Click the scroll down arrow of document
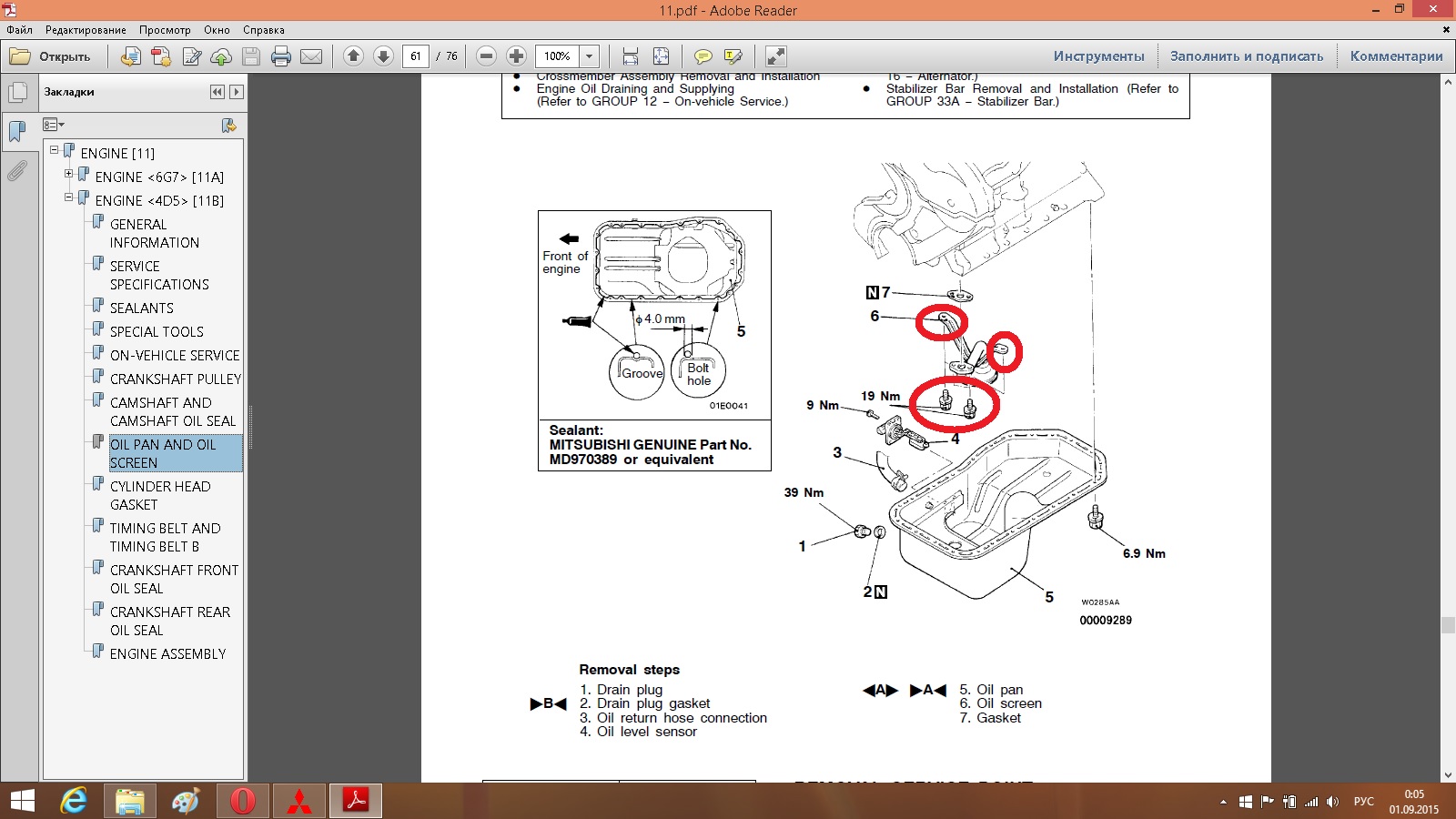Image resolution: width=1456 pixels, height=819 pixels. 1448,774
